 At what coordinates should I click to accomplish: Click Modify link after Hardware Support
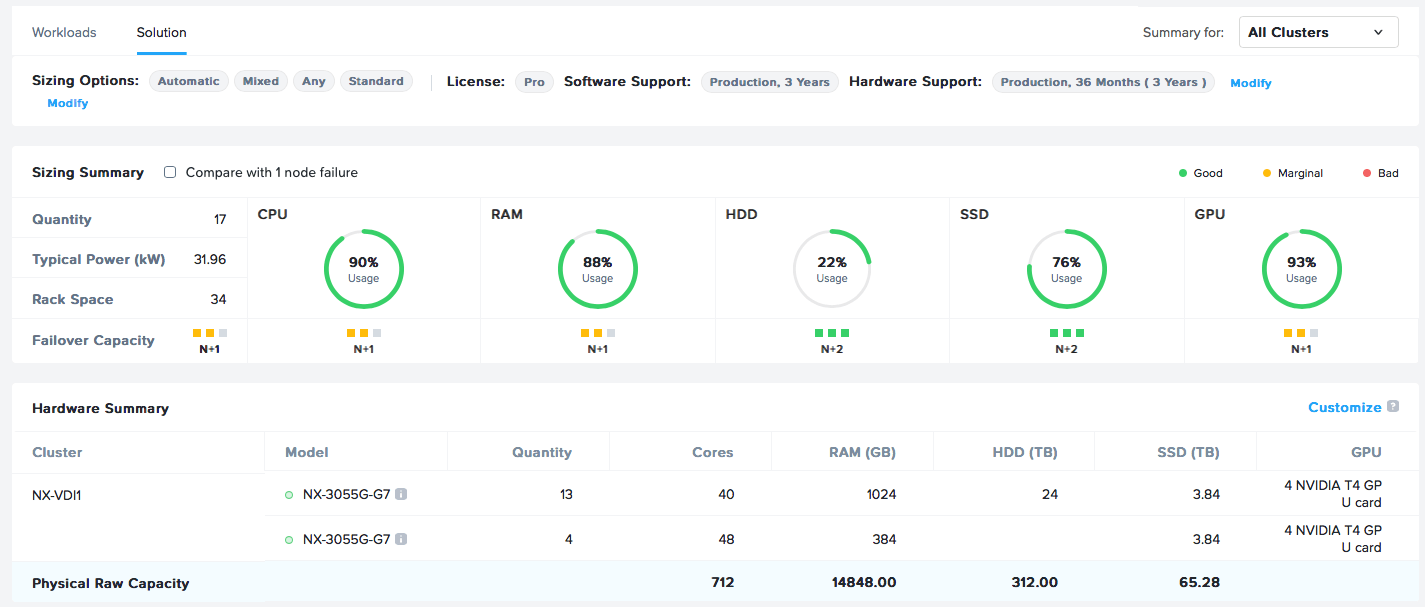1250,83
